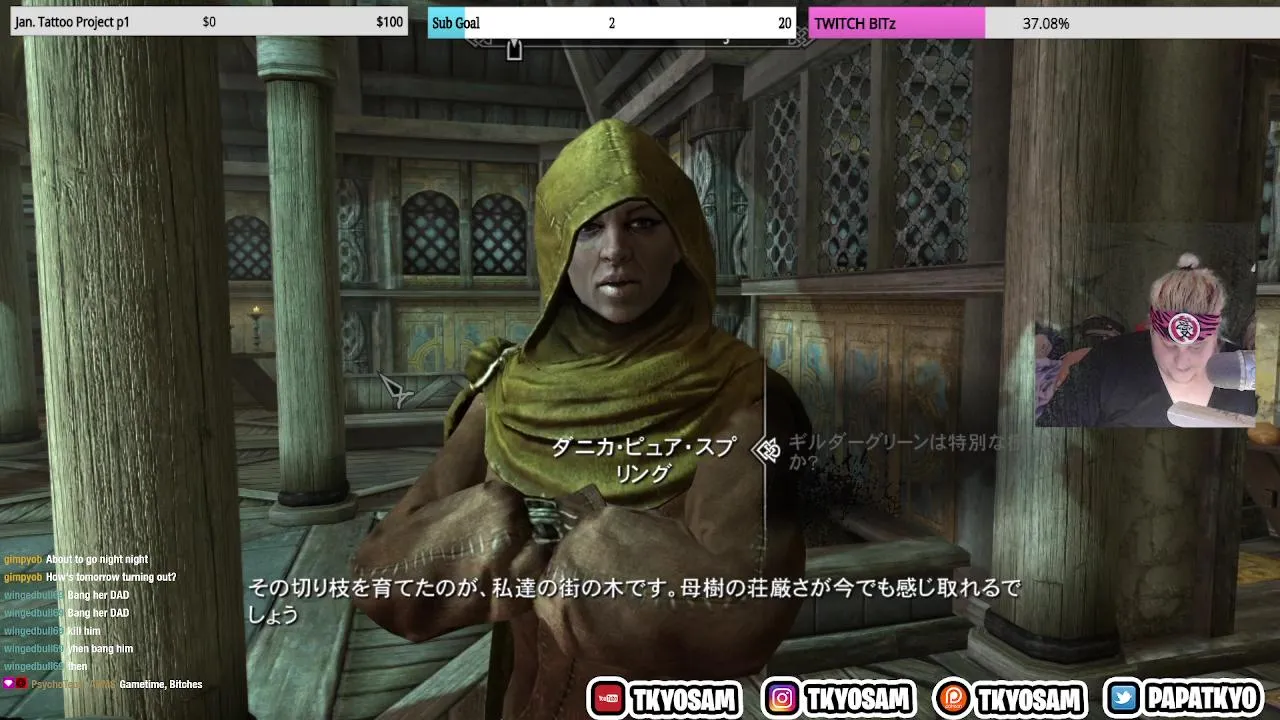Click chat message 'then bang him'

point(100,650)
